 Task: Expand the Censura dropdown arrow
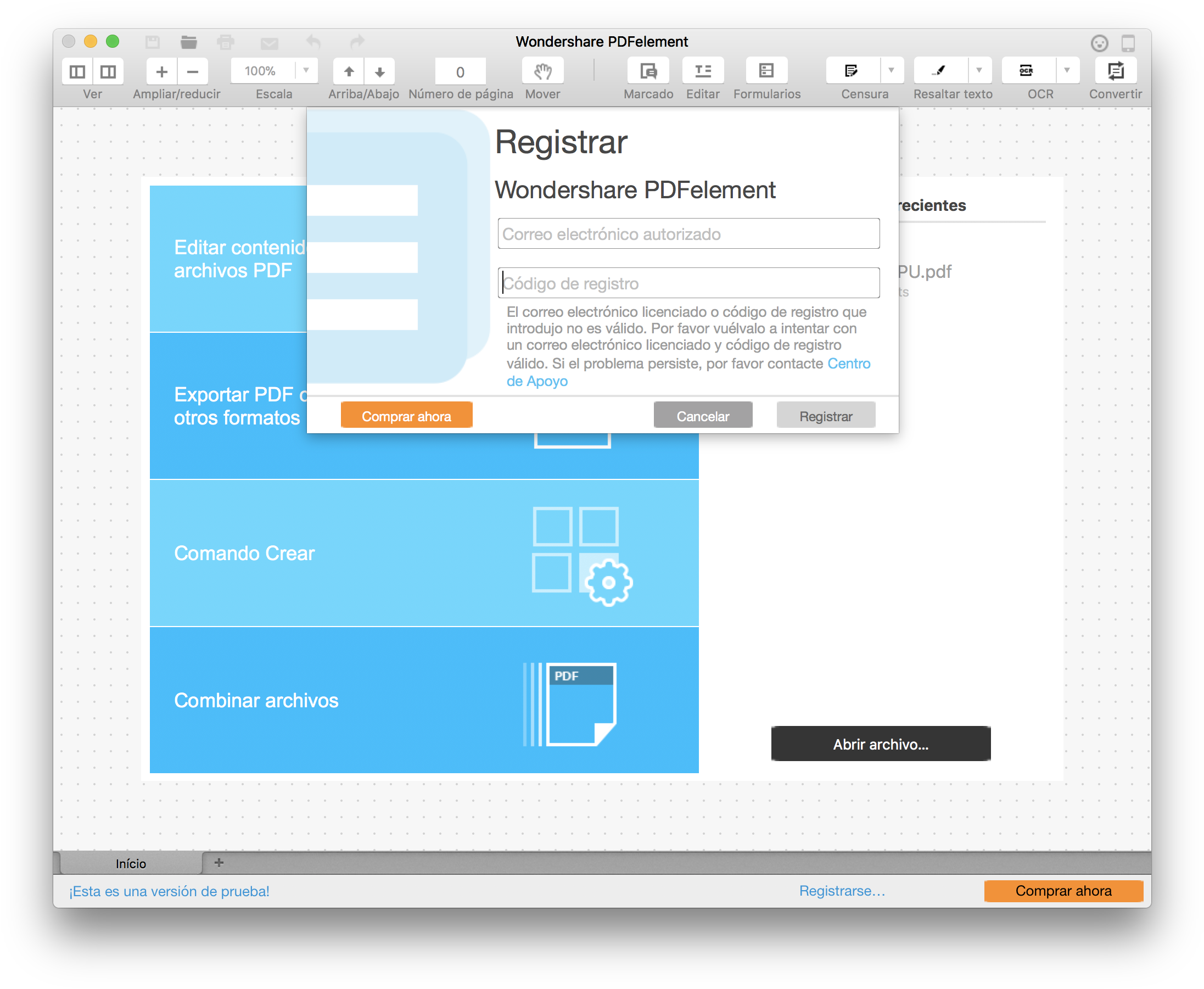891,71
